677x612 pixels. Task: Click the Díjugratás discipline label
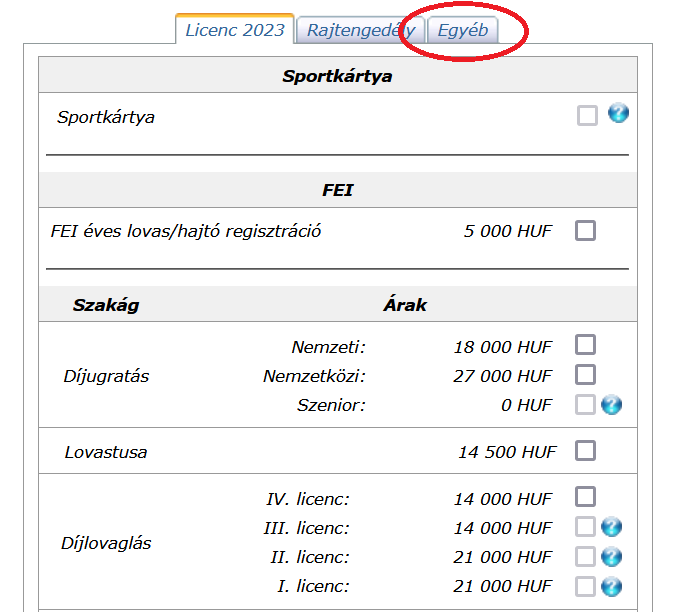click(106, 376)
